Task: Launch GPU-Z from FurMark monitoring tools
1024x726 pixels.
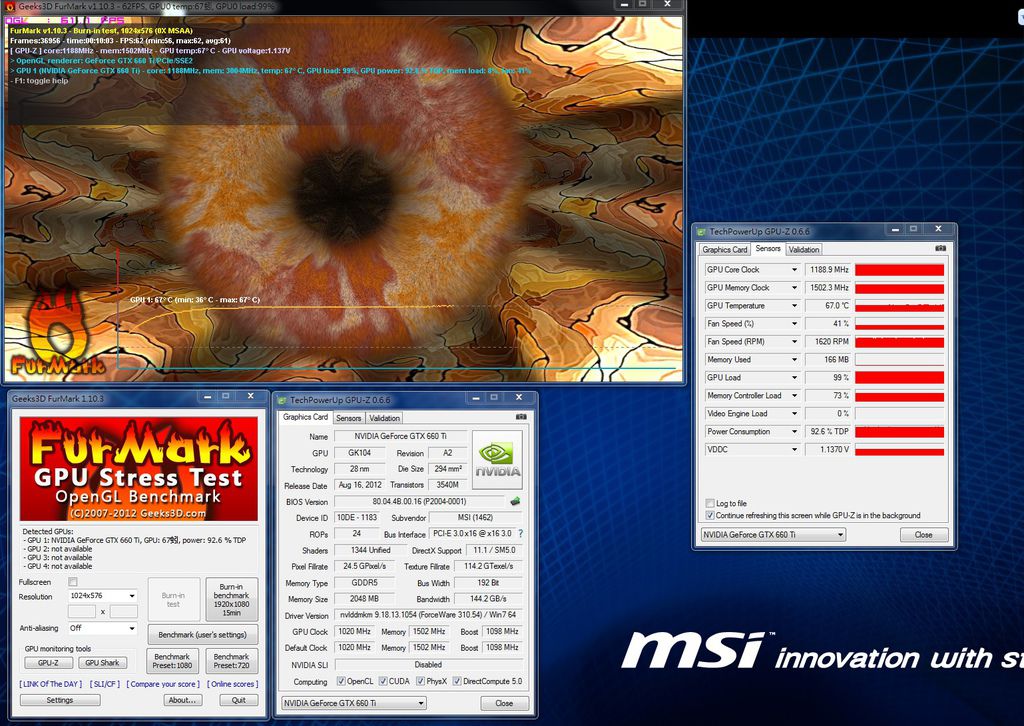Action: click(x=48, y=663)
